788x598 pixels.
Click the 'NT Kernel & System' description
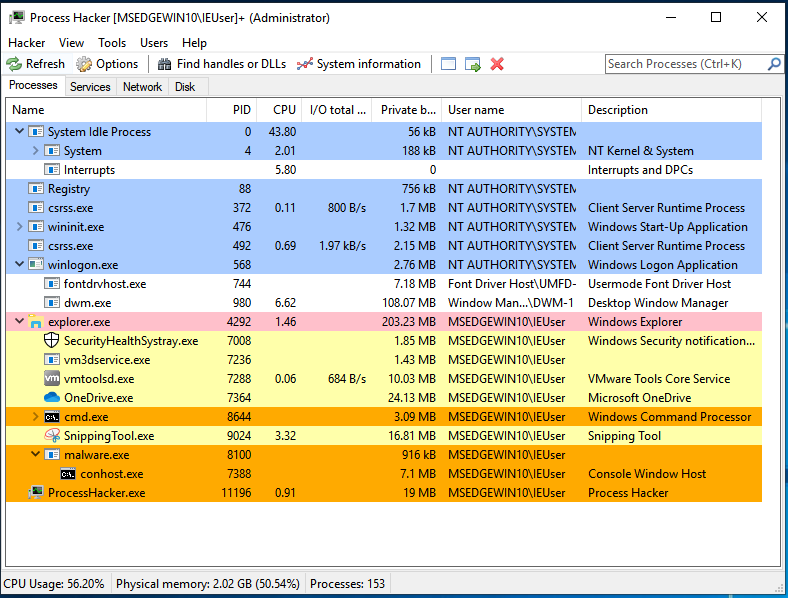[641, 151]
